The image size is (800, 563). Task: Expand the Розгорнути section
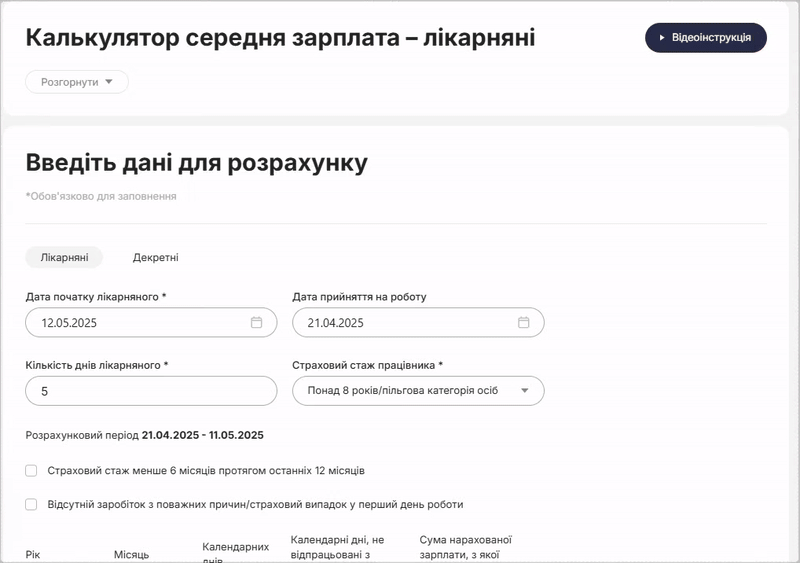click(x=77, y=82)
